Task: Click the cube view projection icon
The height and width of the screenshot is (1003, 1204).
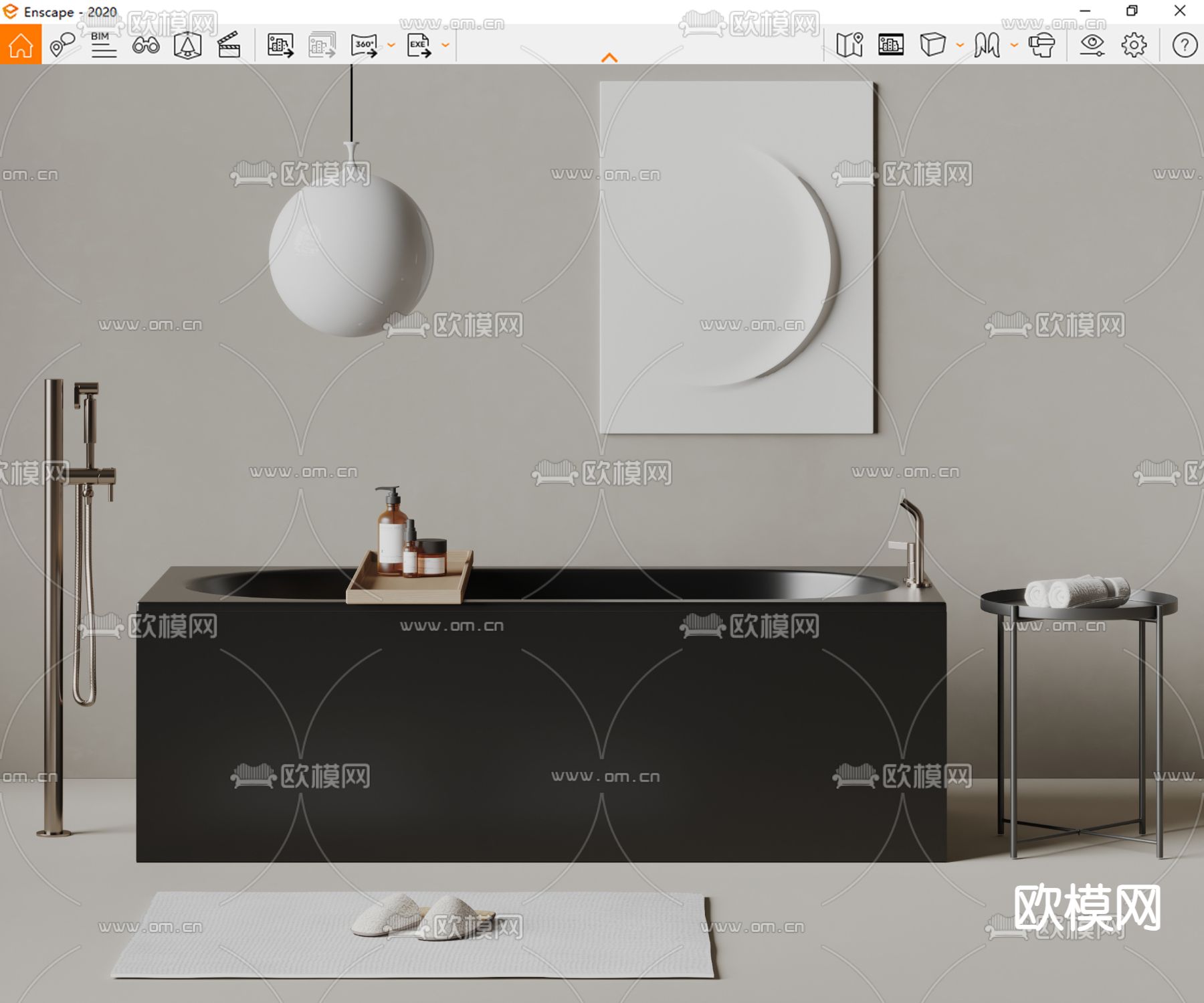Action: pyautogui.click(x=932, y=45)
